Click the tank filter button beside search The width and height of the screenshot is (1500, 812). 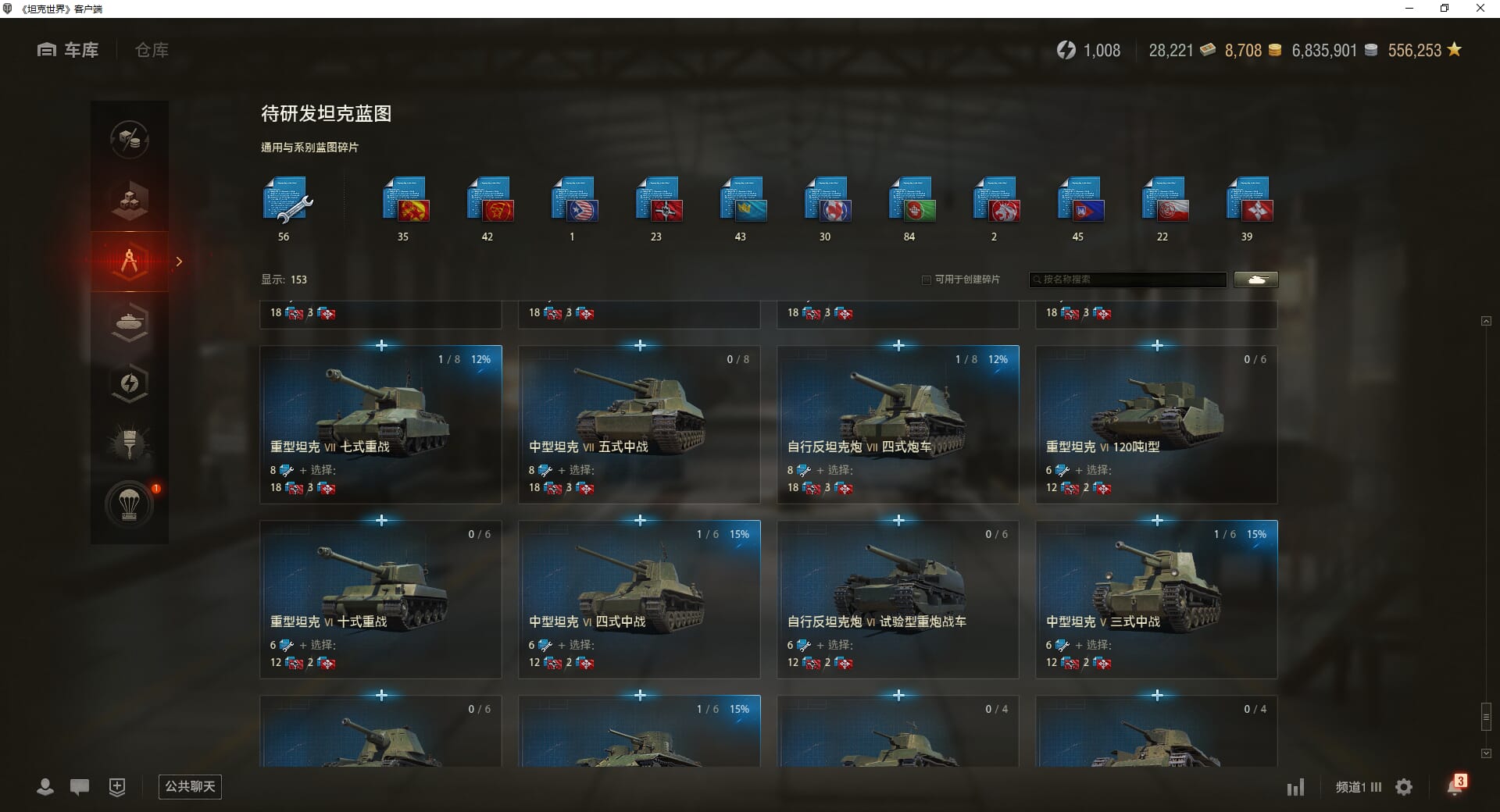click(x=1256, y=280)
